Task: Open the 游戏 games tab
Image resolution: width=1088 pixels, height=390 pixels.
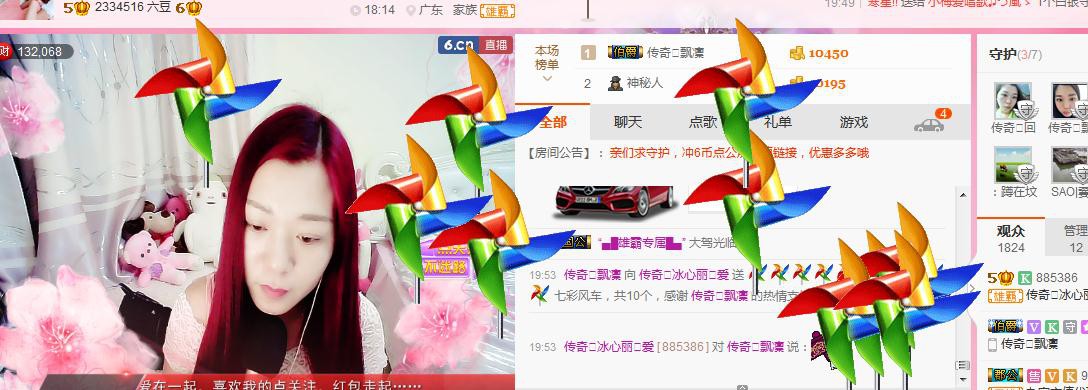Action: (853, 122)
